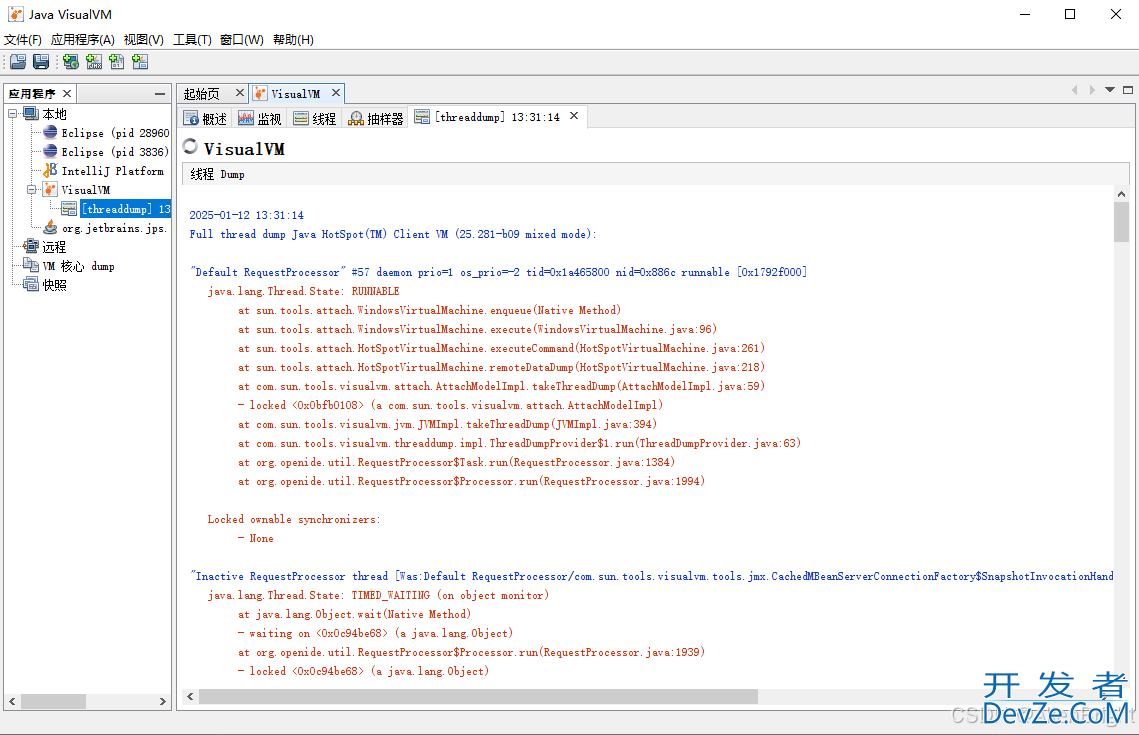Viewport: 1139px width, 735px height.
Task: Click the 快照 snapshots icon
Action: 31,284
